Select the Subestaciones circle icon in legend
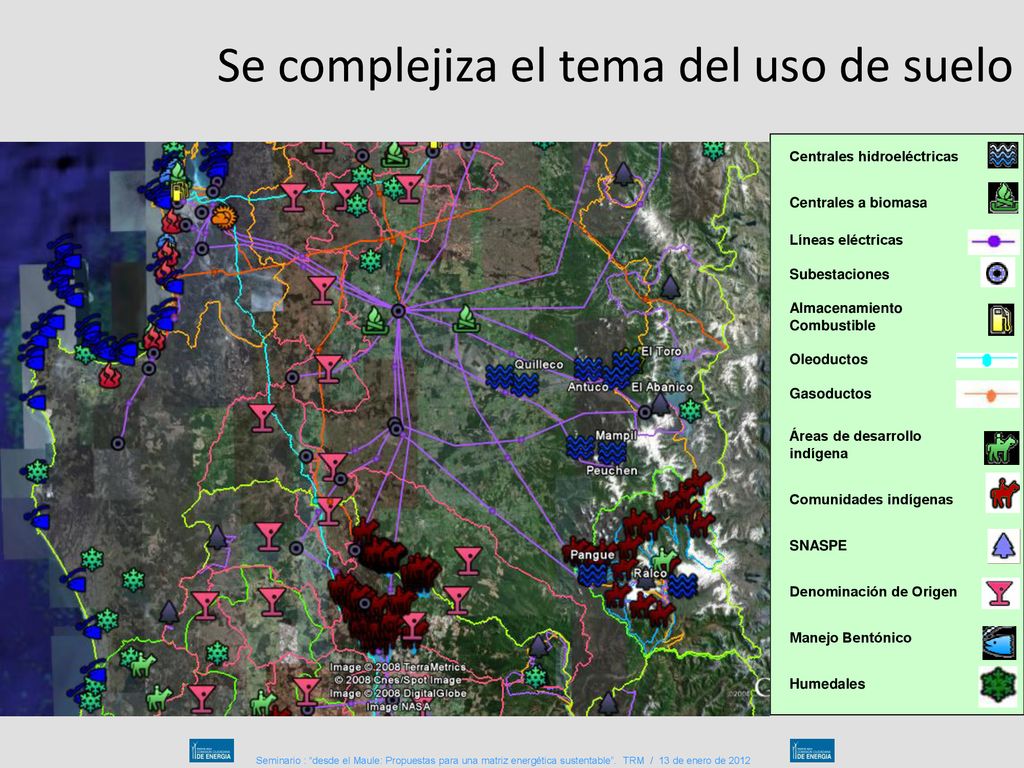The image size is (1024, 768). (x=997, y=273)
